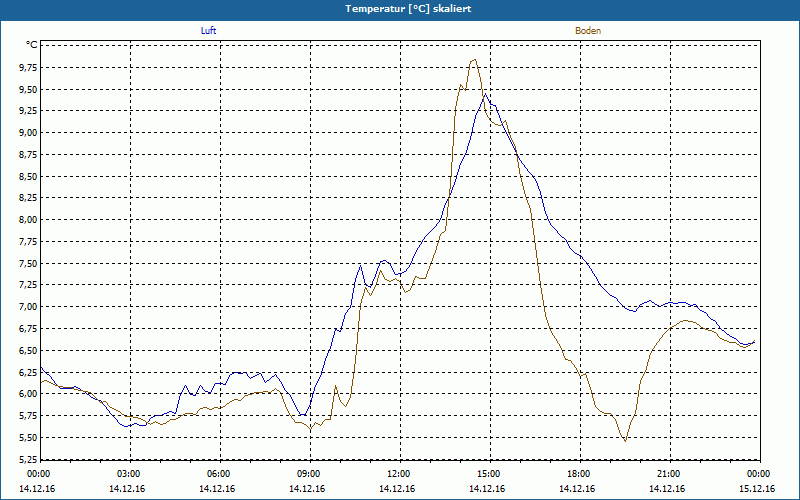Click the 9,50 y-axis value

click(x=28, y=89)
